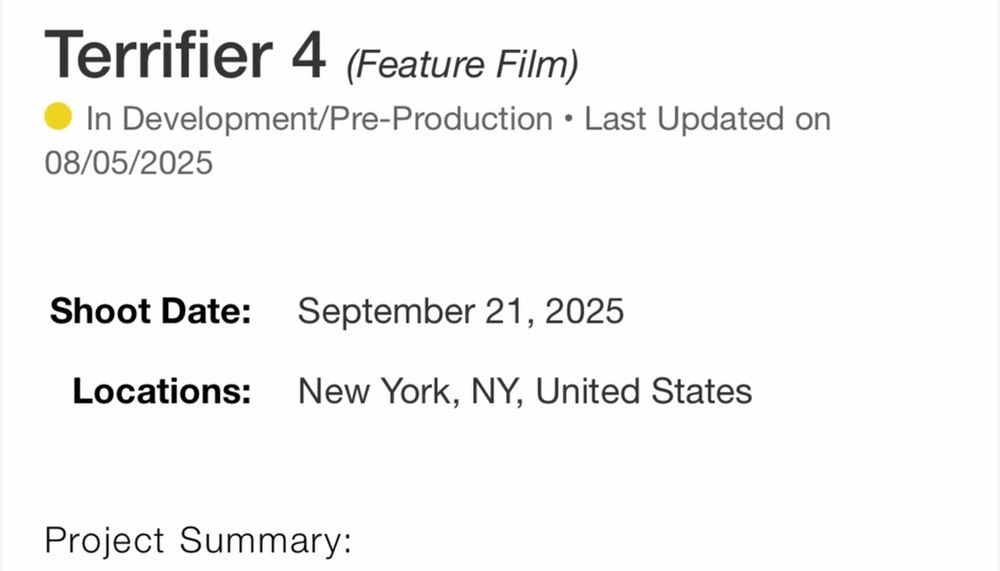Image resolution: width=1000 pixels, height=571 pixels.
Task: Click the Locations: field label
Action: 161,391
